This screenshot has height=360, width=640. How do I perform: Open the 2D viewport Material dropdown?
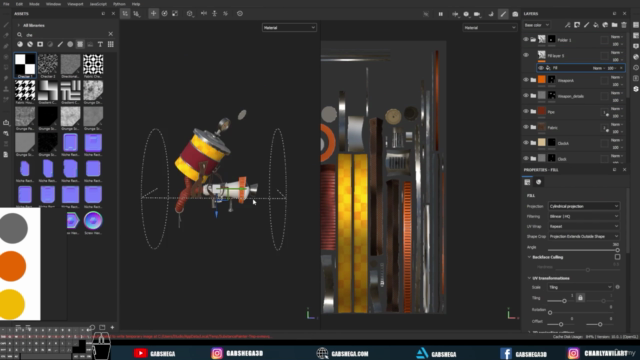[x=490, y=27]
